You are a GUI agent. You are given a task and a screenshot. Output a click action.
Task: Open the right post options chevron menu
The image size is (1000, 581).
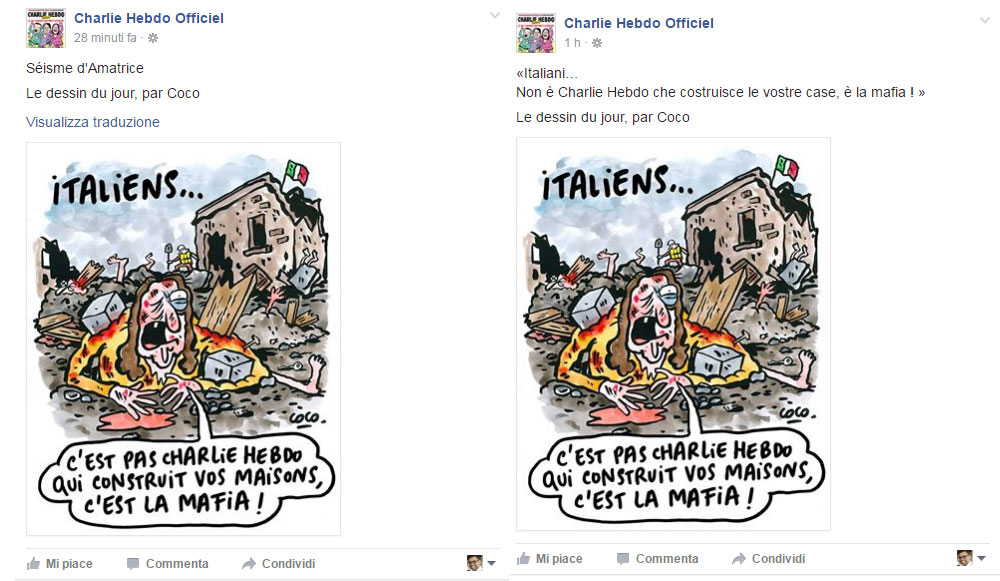pos(985,21)
